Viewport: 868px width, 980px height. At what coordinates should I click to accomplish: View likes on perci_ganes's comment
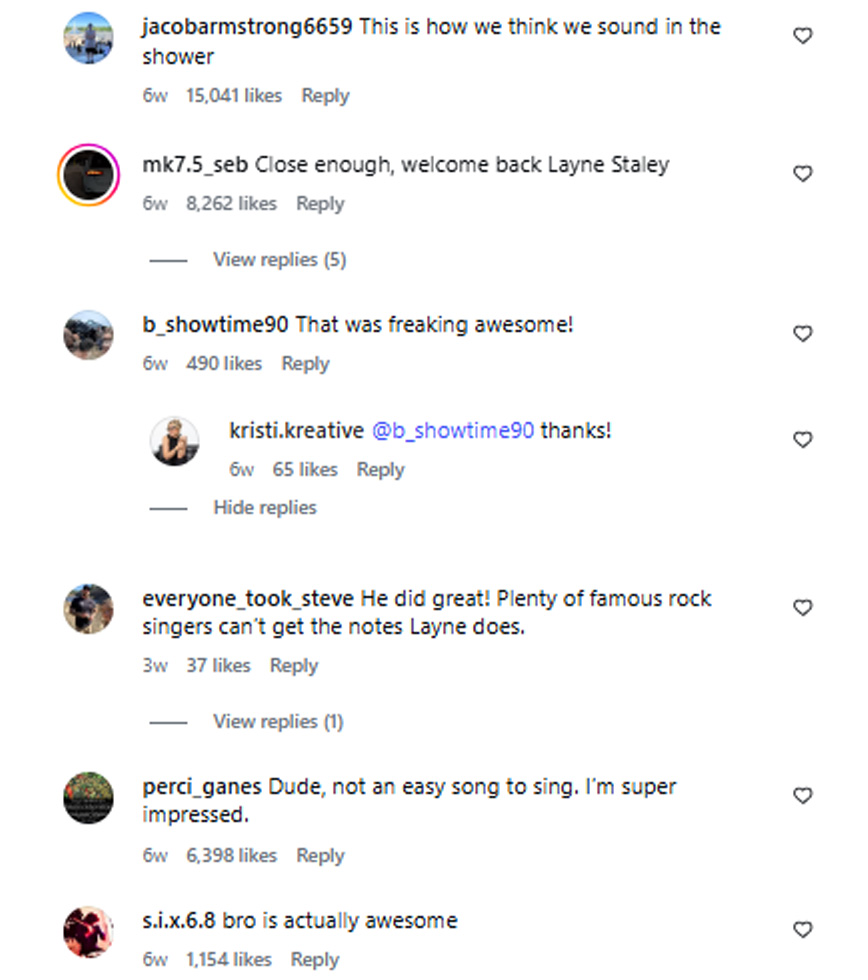(x=231, y=855)
